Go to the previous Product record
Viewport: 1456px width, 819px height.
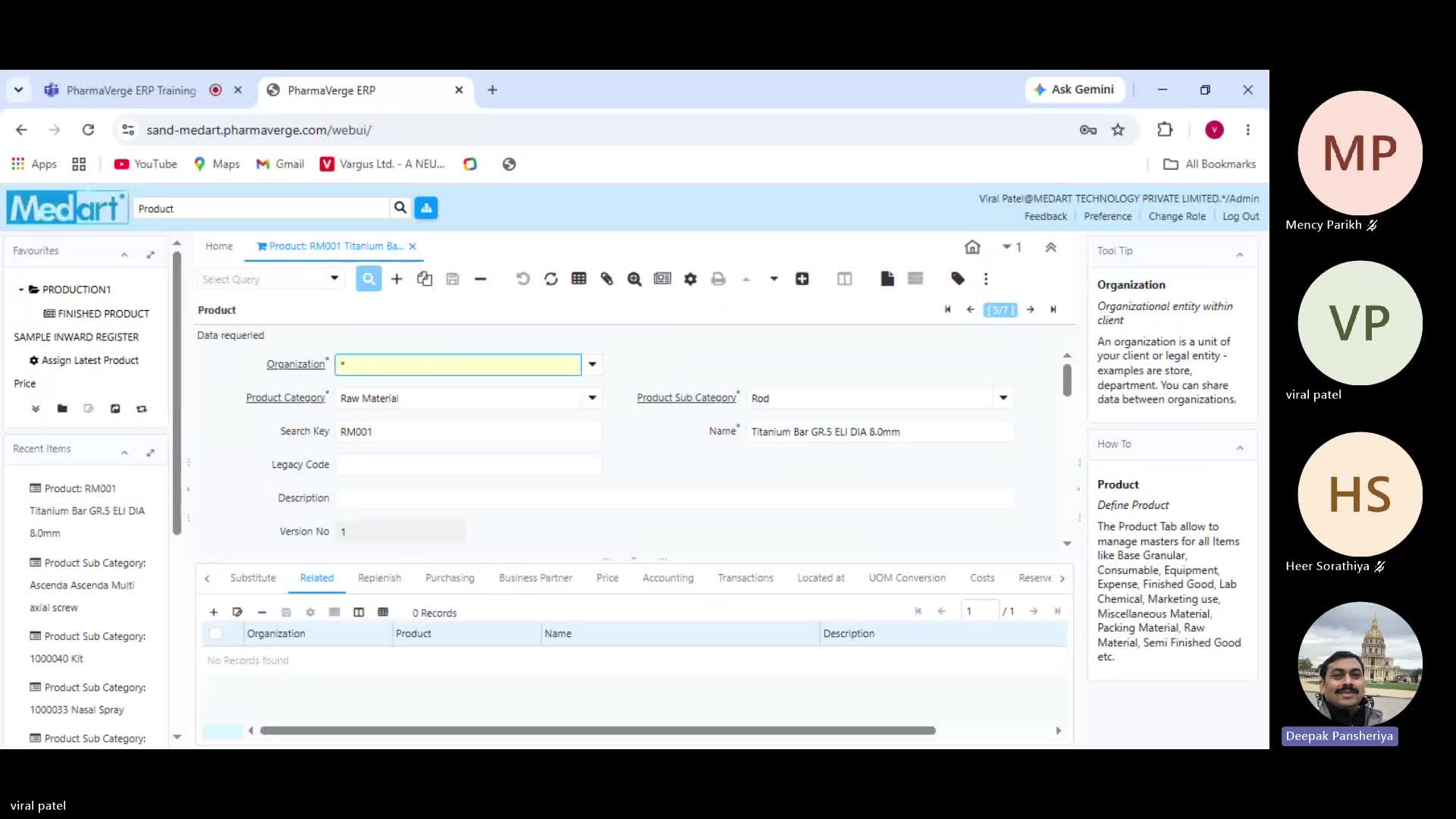[x=971, y=309]
